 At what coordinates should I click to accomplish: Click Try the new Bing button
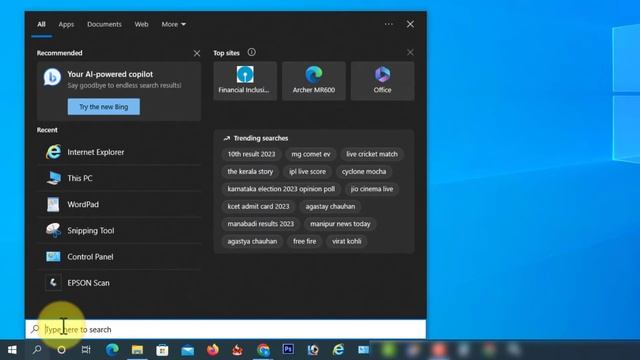[x=104, y=107]
